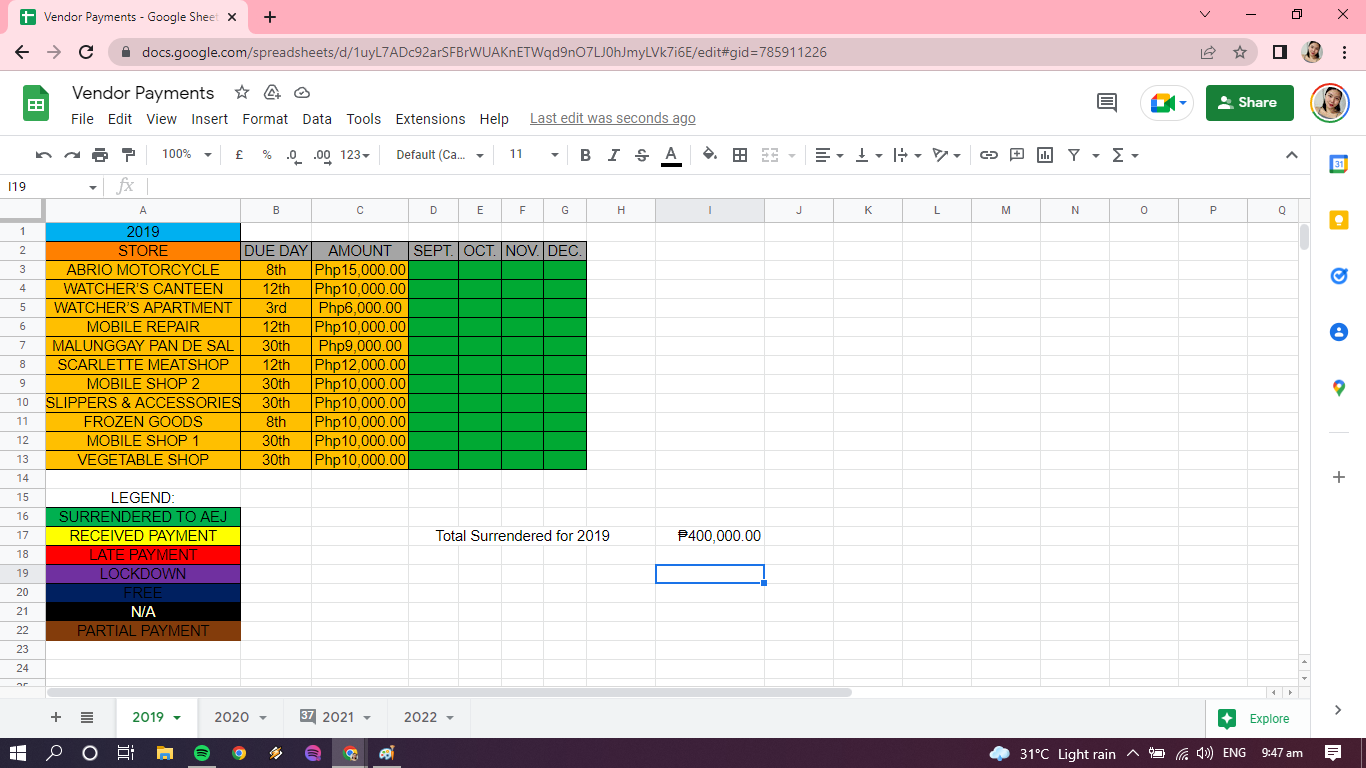Viewport: 1366px width, 768px height.
Task: Open vertical align options
Action: pos(868,155)
